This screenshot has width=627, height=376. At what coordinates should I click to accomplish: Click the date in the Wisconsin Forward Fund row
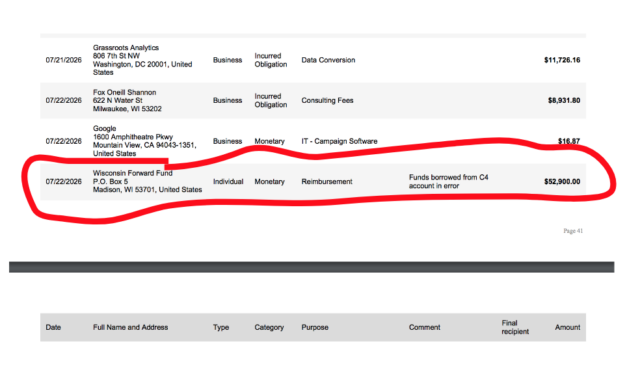64,182
